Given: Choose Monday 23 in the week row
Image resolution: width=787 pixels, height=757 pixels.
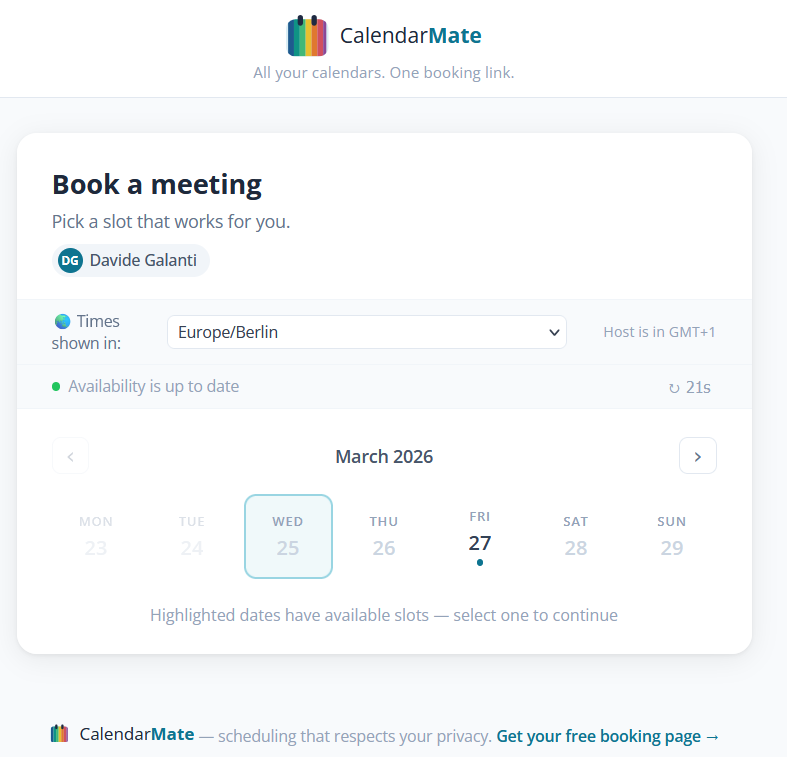Looking at the screenshot, I should coord(96,537).
